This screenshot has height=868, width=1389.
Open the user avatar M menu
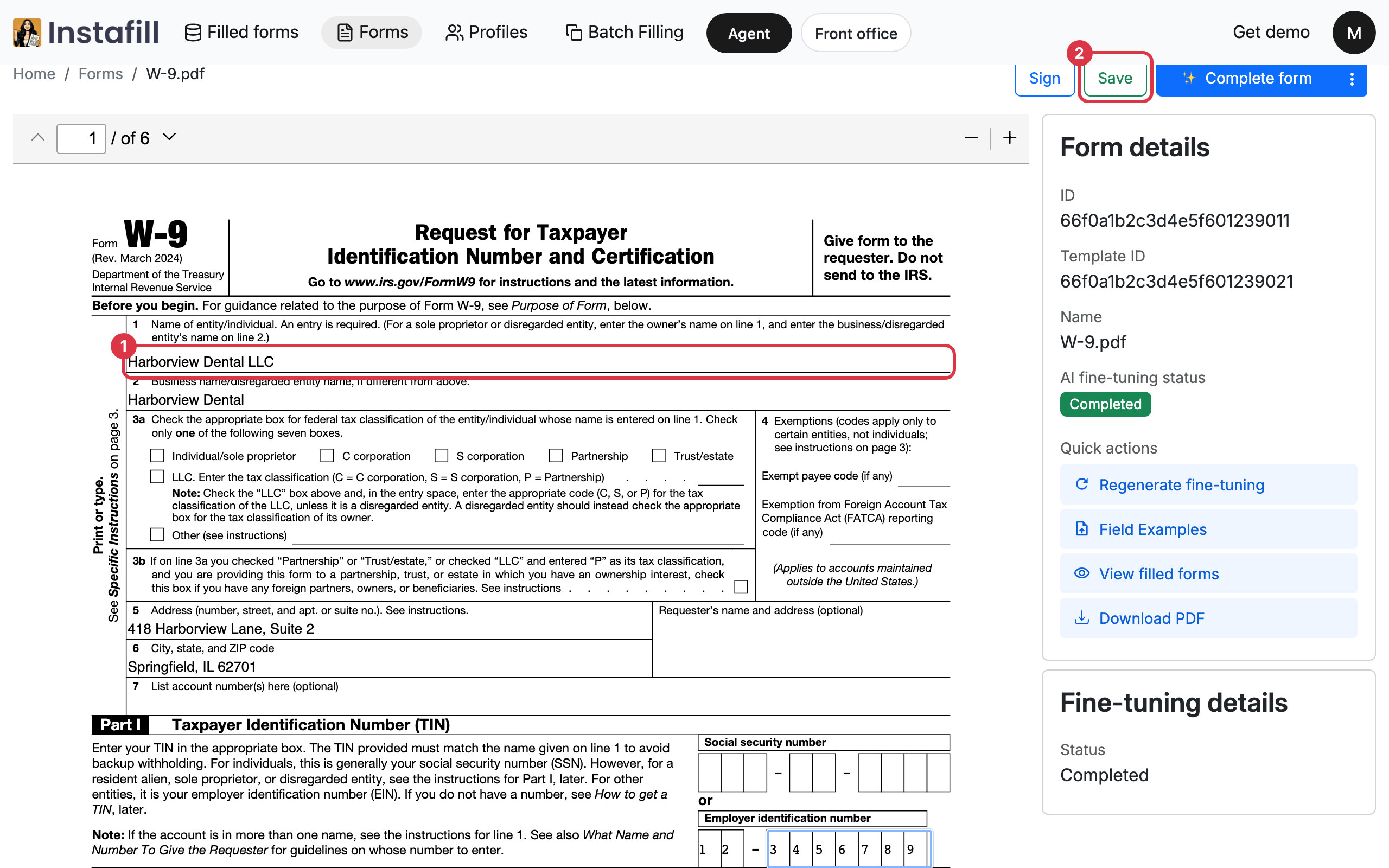click(x=1353, y=33)
